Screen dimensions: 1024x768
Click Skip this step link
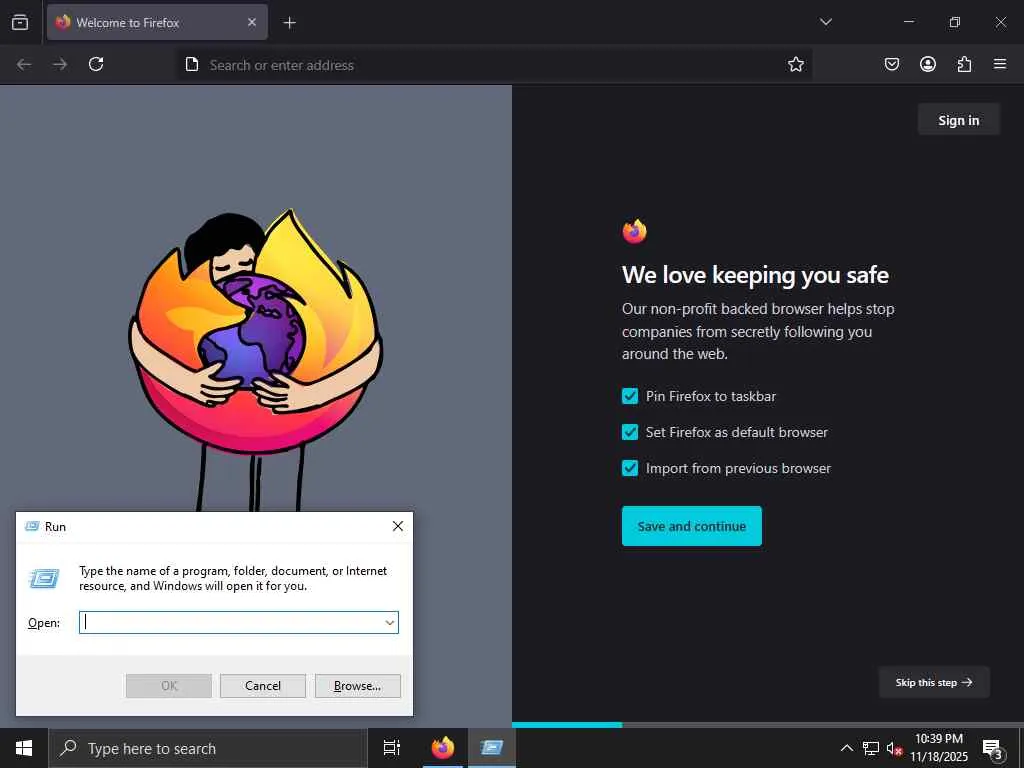point(934,682)
